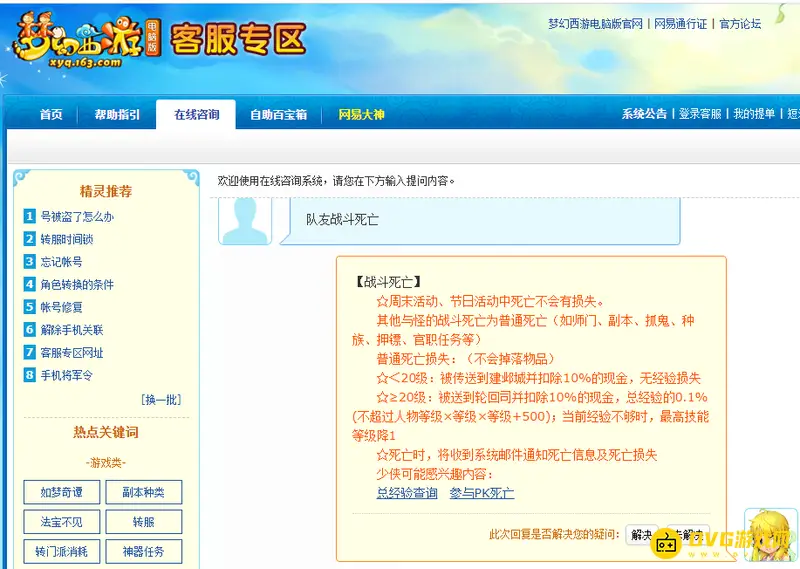The image size is (800, 569).
Task: Click the blonde mascot assistant icon
Action: pyautogui.click(x=771, y=535)
